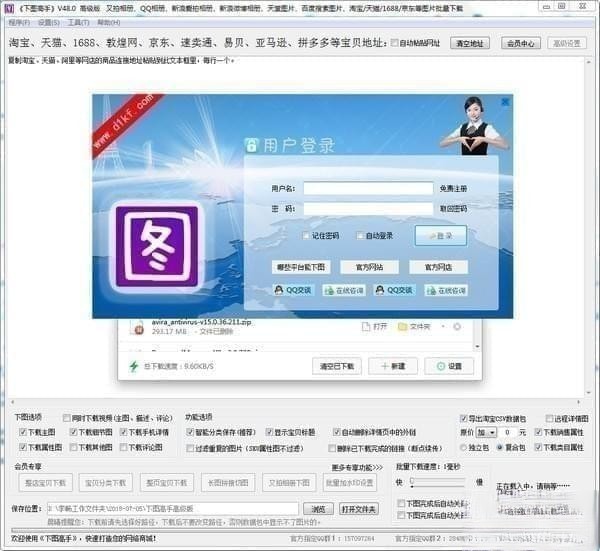Expand the small arrow in avira download row
Image resolution: width=600 pixels, height=551 pixels.
point(443,326)
